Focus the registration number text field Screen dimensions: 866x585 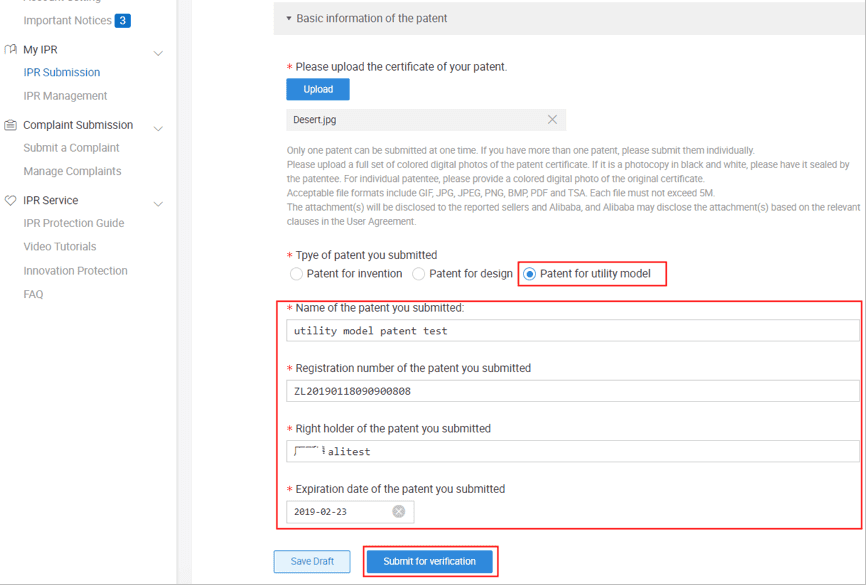pos(572,391)
